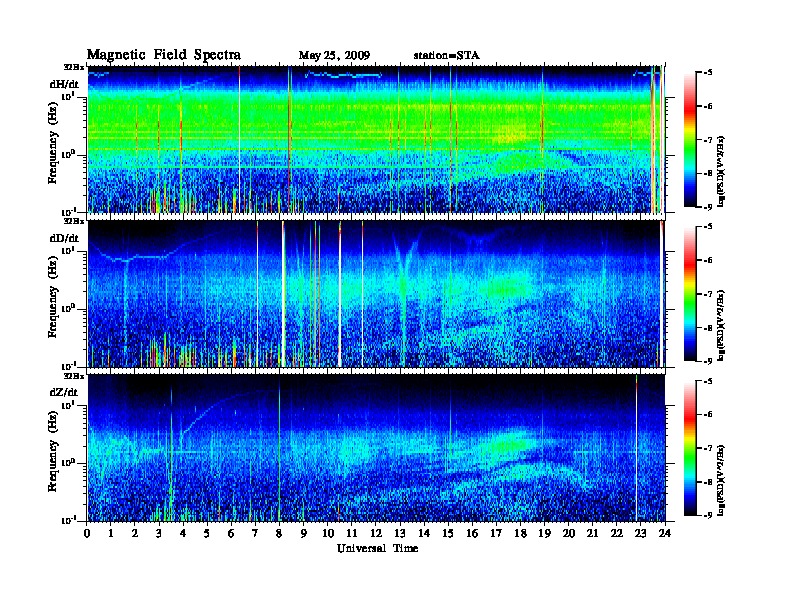Click the time axis tick label "21"
The width and height of the screenshot is (792, 612).
[x=593, y=533]
